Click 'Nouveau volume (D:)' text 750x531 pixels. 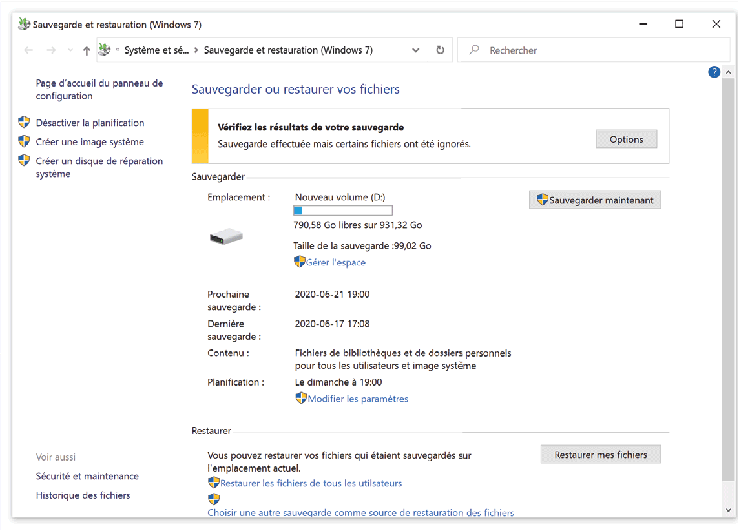pyautogui.click(x=340, y=197)
